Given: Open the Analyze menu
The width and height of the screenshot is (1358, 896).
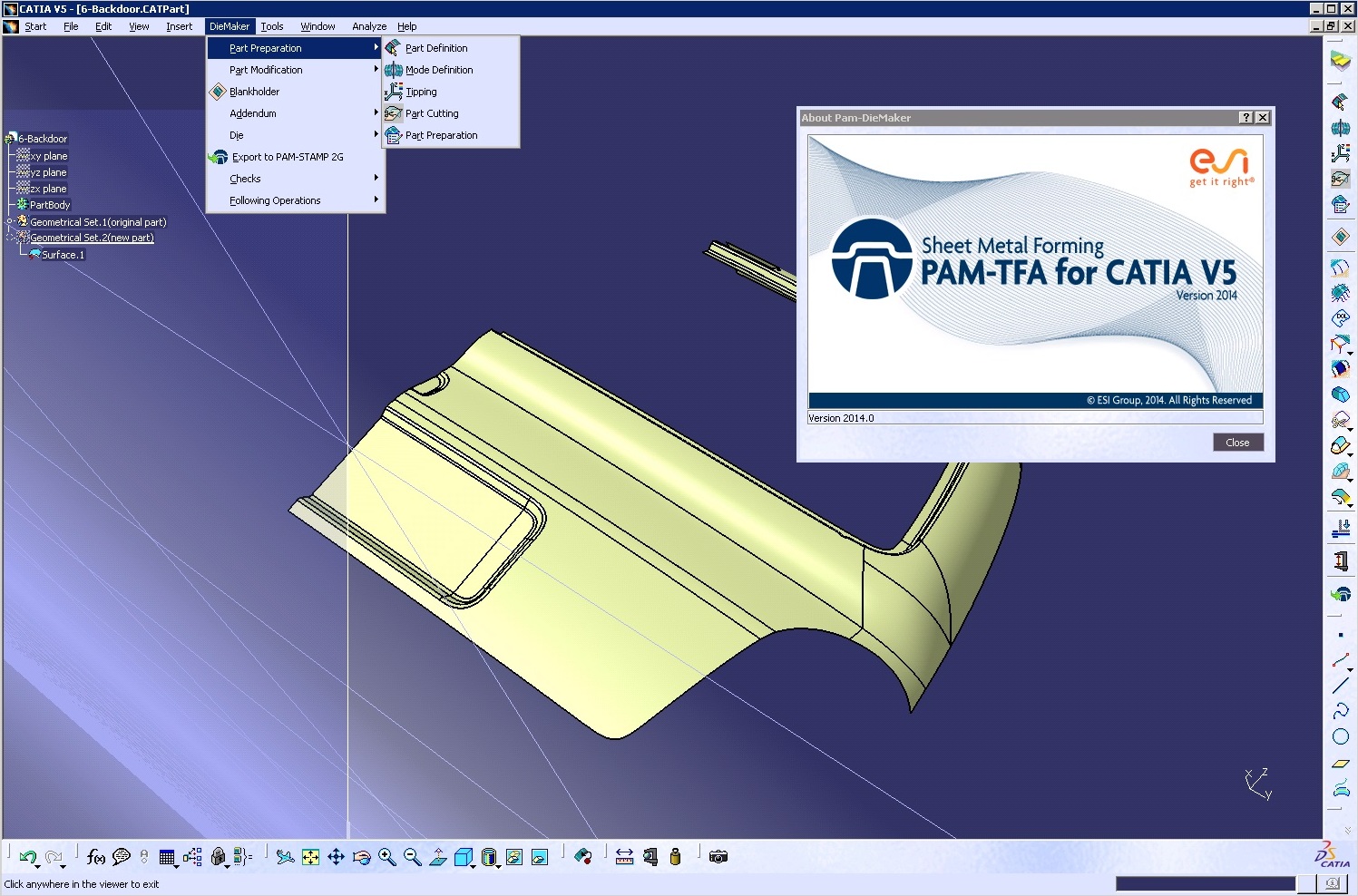Looking at the screenshot, I should tap(369, 26).
